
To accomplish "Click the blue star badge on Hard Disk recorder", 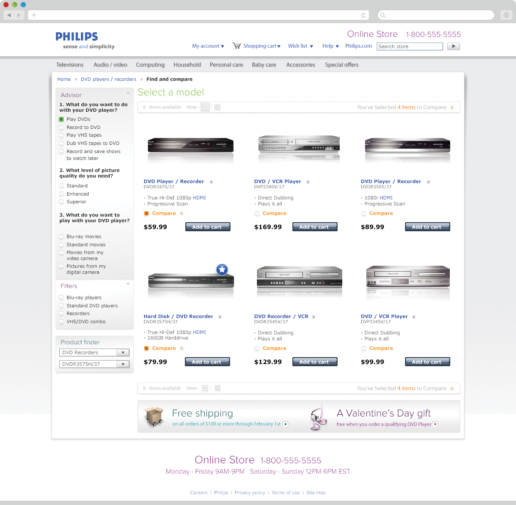I will pos(222,269).
